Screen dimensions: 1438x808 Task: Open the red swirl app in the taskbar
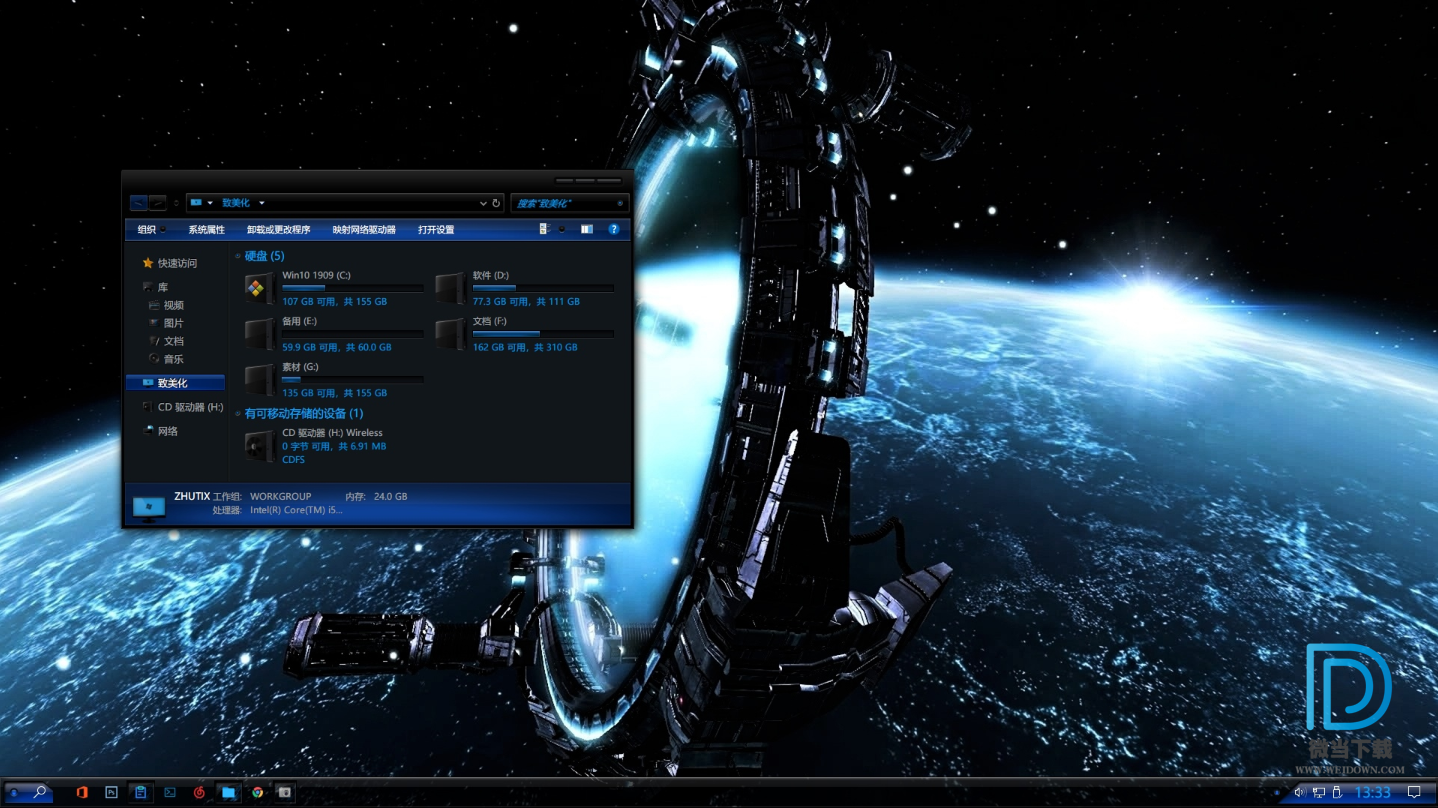click(x=199, y=792)
